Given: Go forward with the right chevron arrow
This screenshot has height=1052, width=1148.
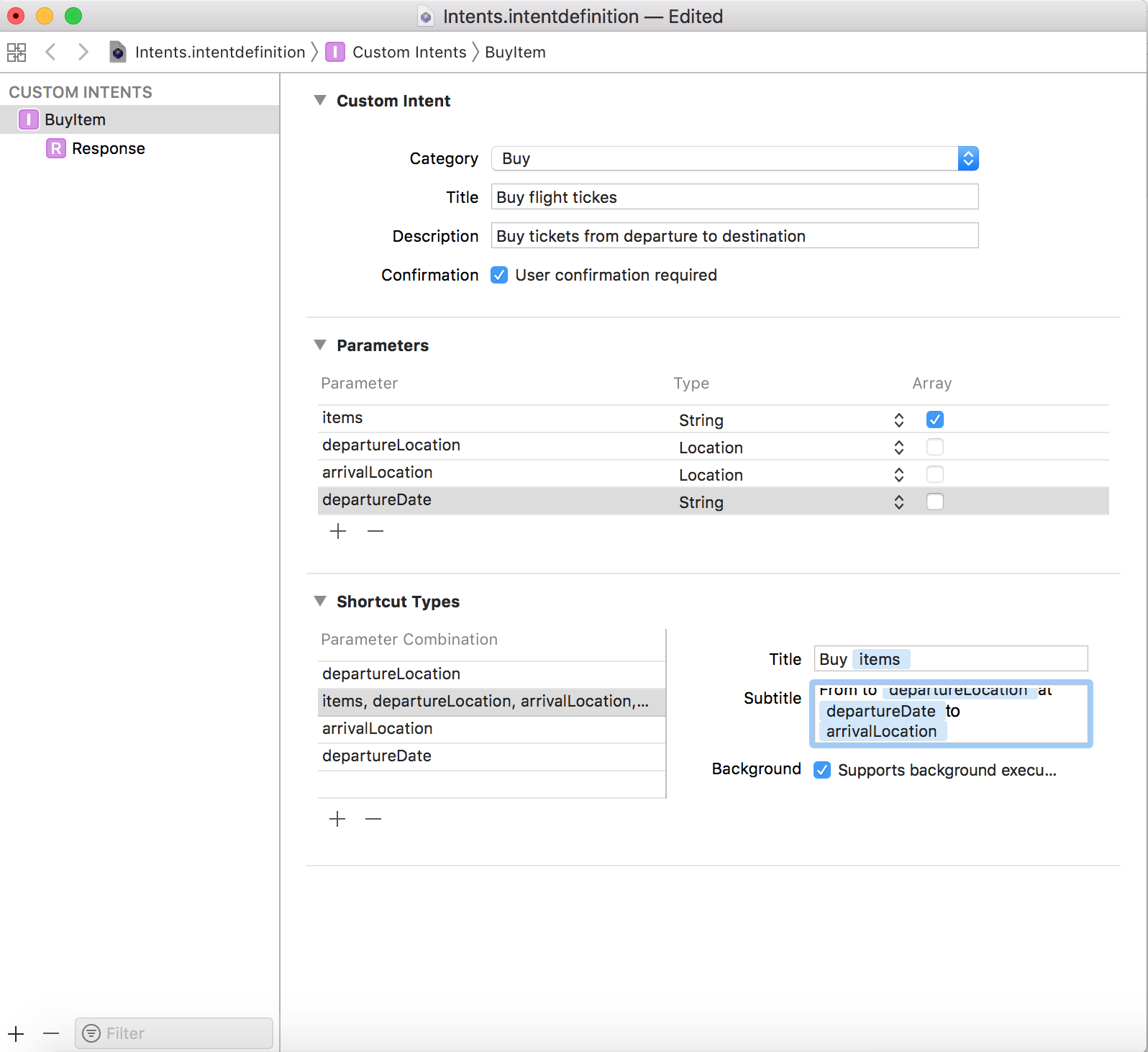Looking at the screenshot, I should point(83,52).
